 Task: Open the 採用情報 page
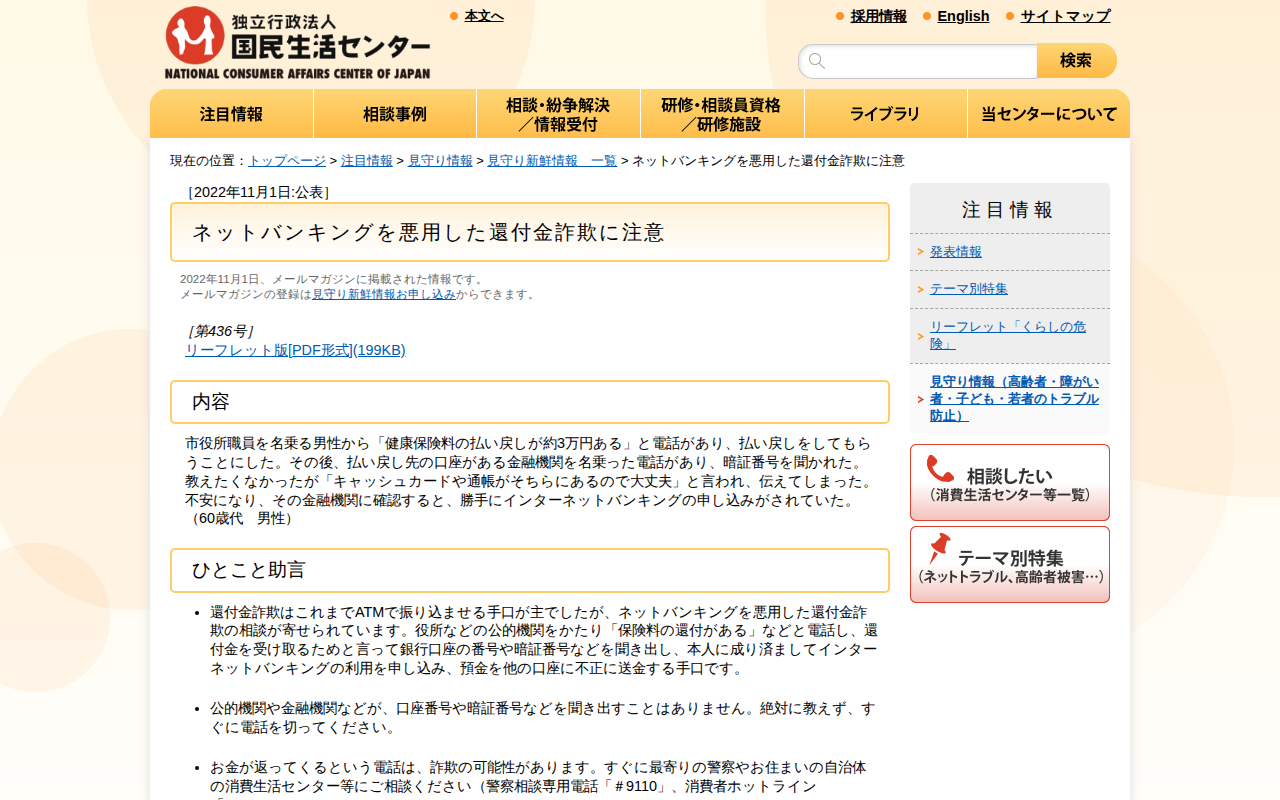[x=878, y=16]
